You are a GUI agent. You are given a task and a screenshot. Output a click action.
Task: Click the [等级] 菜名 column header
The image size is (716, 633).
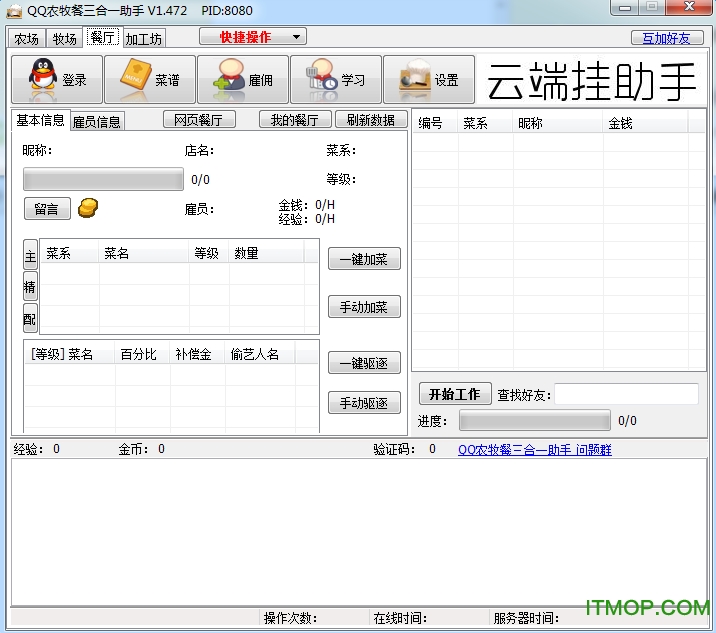pos(69,354)
